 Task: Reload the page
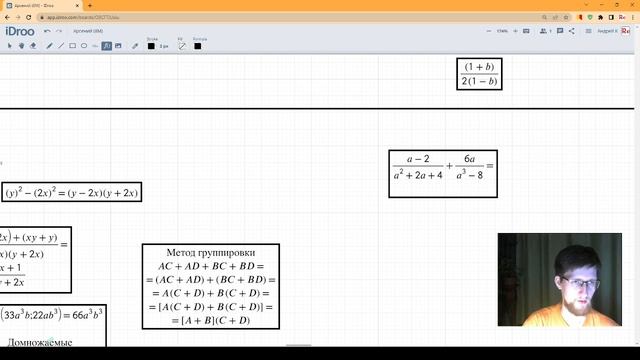29,17
